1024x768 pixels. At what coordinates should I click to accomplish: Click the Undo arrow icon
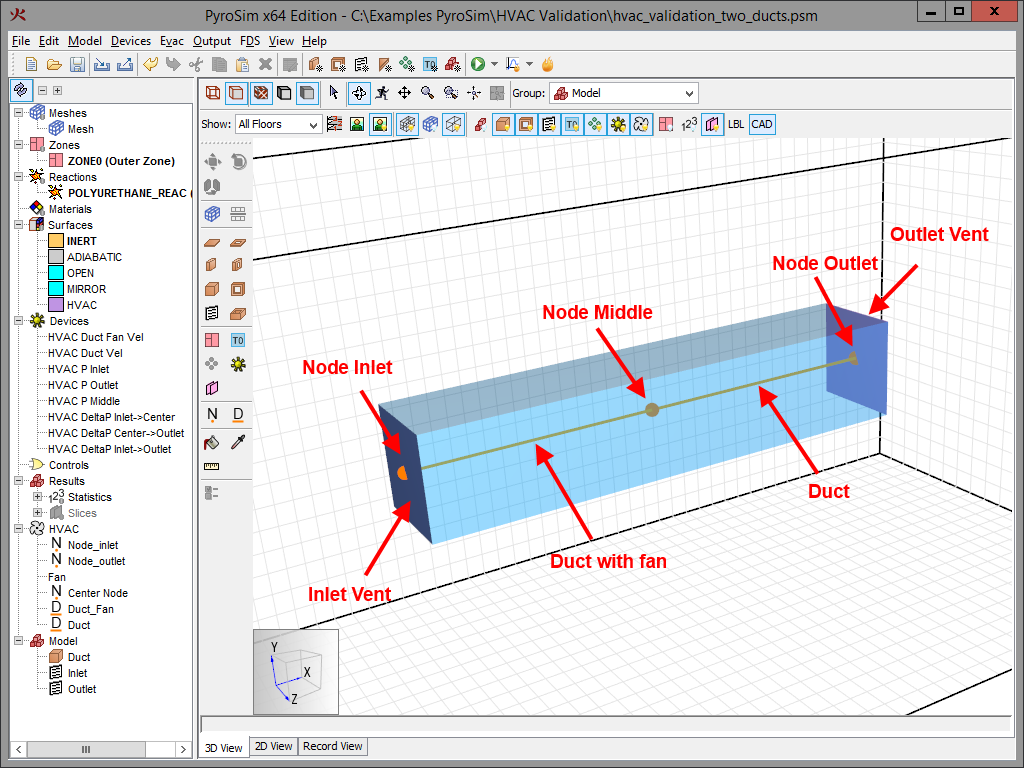point(150,64)
